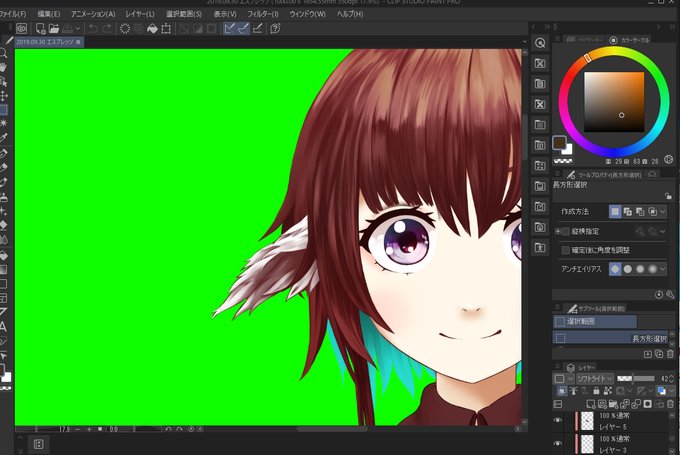Open the 縦横指定 aspect type dropdown arrow
Image resolution: width=680 pixels, height=455 pixels.
point(663,232)
